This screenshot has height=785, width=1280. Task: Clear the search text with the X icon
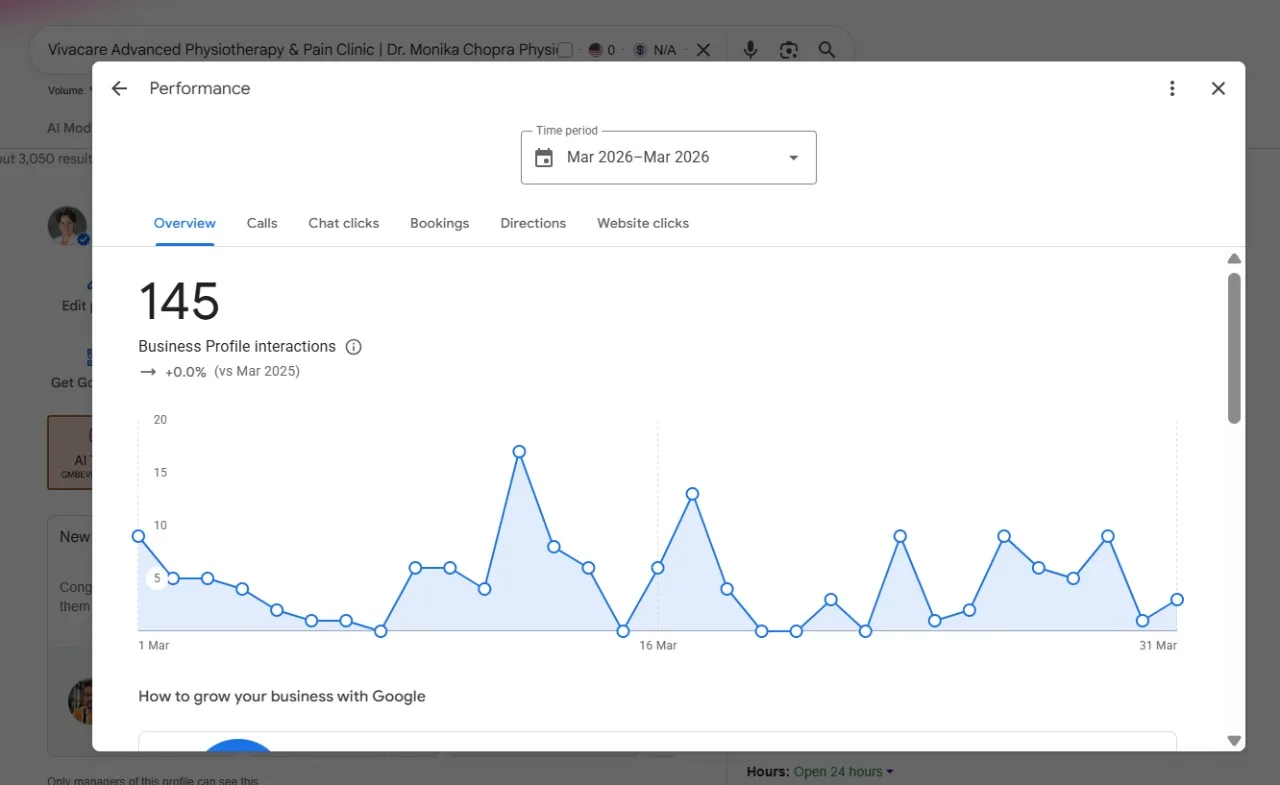point(703,50)
